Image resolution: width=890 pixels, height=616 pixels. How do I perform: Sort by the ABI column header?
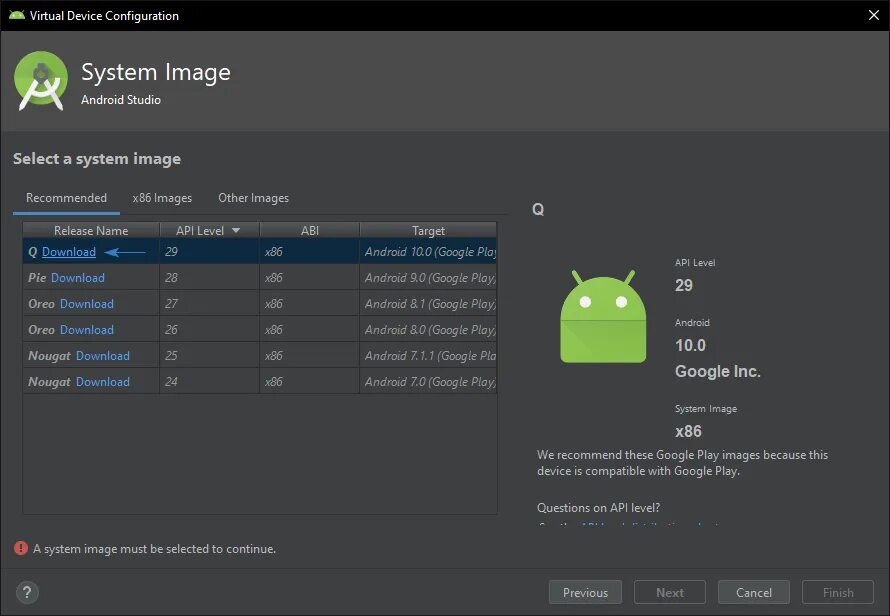point(310,230)
